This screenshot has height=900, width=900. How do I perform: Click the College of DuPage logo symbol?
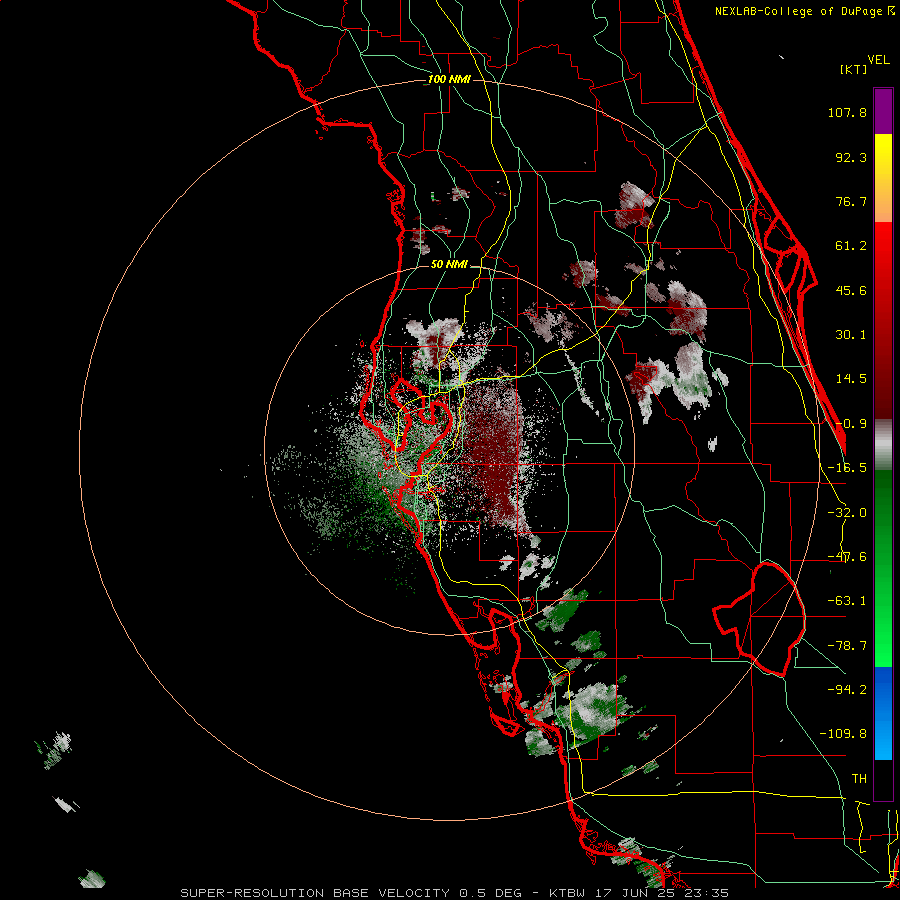[891, 10]
